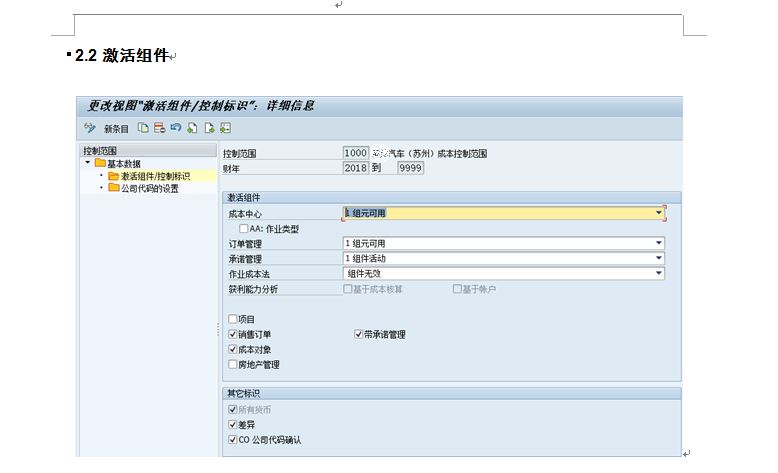Click the 承诺管理 field label

coord(245,259)
